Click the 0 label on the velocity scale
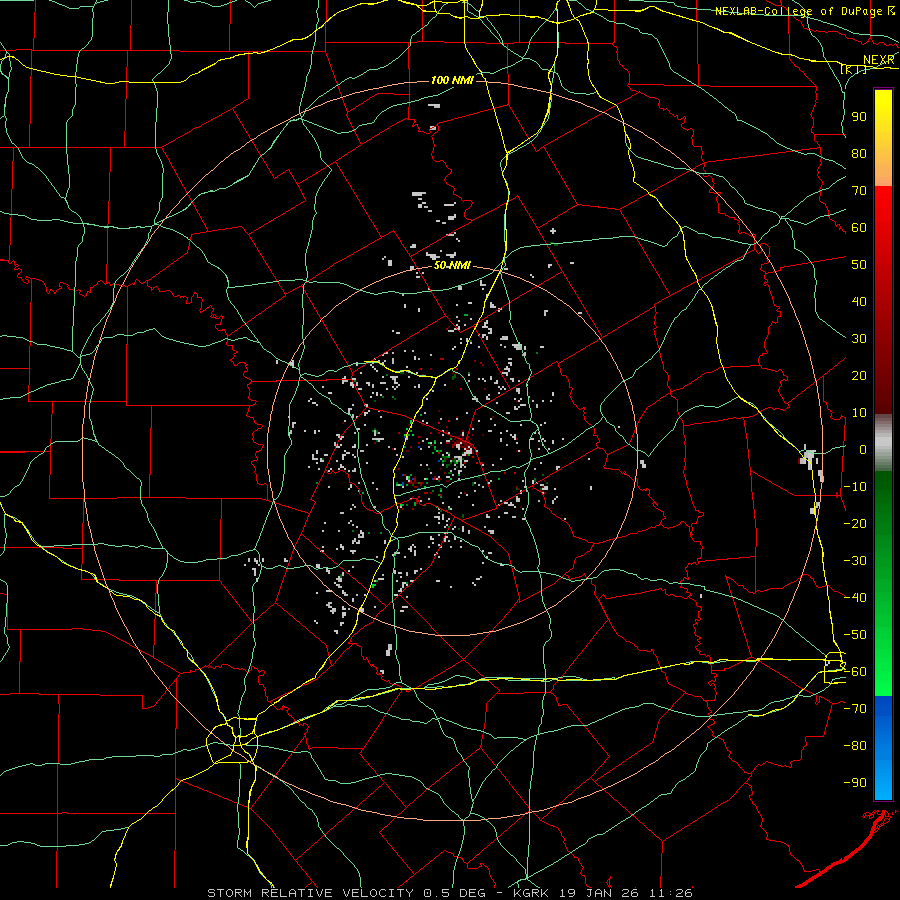The image size is (900, 900). tap(863, 449)
